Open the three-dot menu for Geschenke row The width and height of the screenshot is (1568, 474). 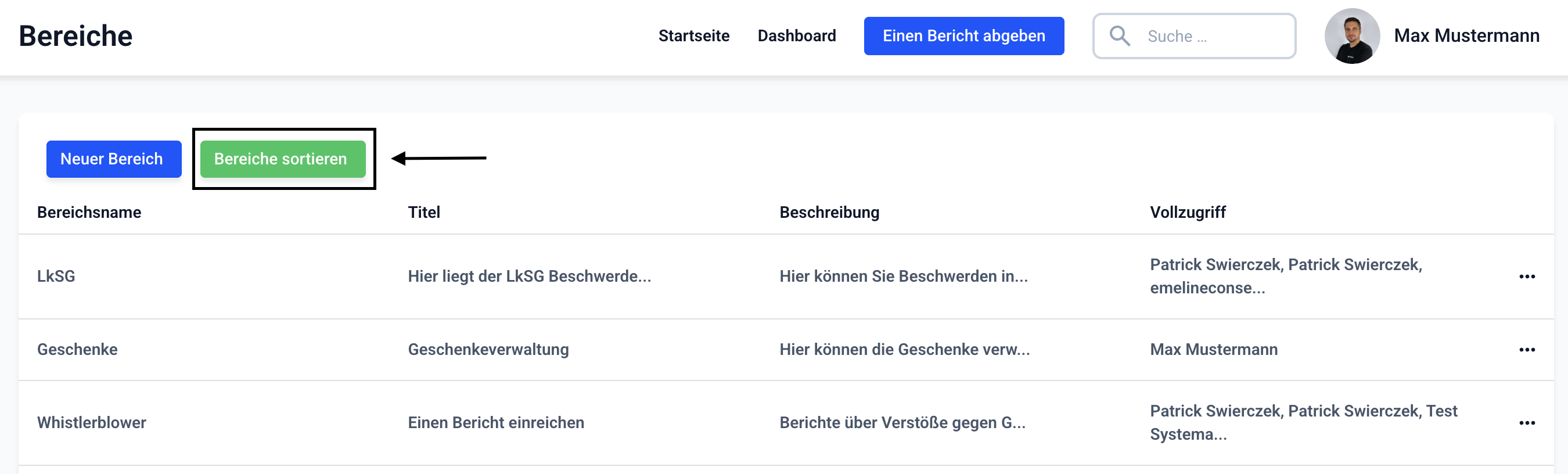[1526, 350]
